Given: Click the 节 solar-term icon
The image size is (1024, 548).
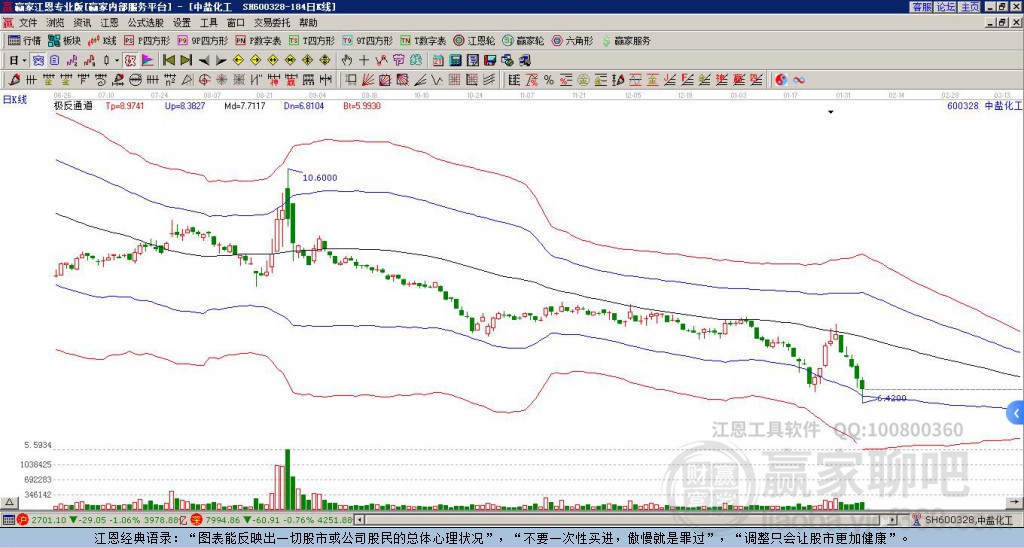Looking at the screenshot, I should (398, 61).
